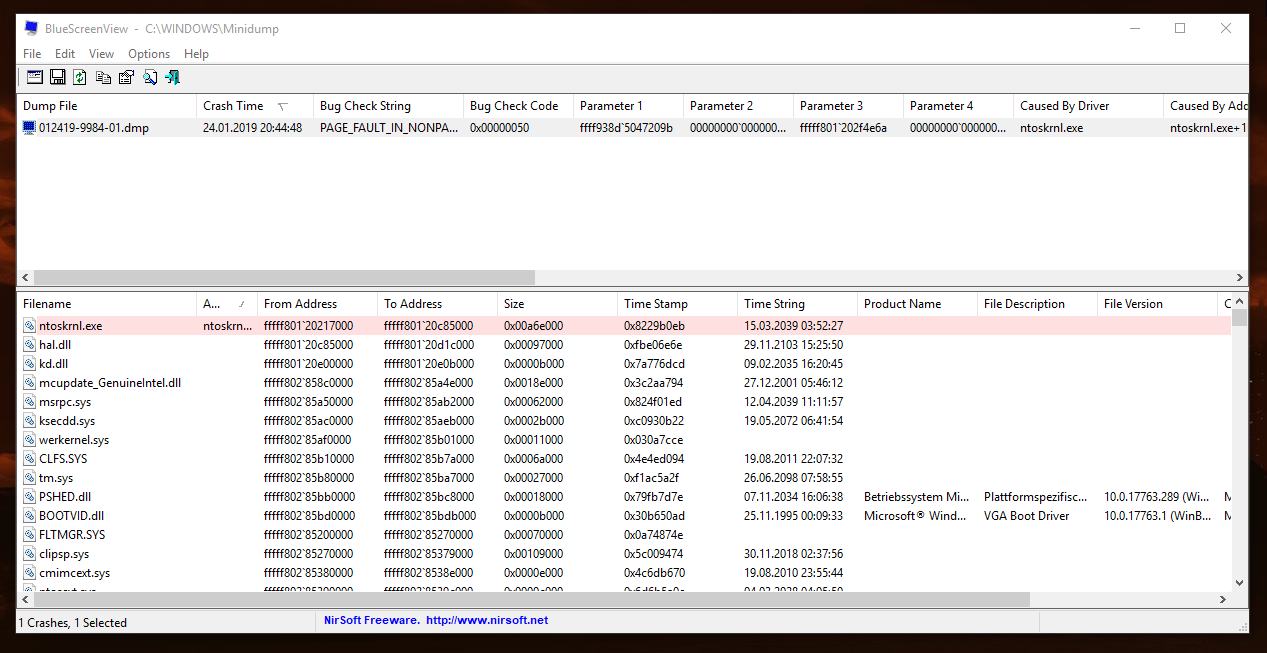
Task: Open Find with the magnifier toolbar icon
Action: pyautogui.click(x=149, y=77)
